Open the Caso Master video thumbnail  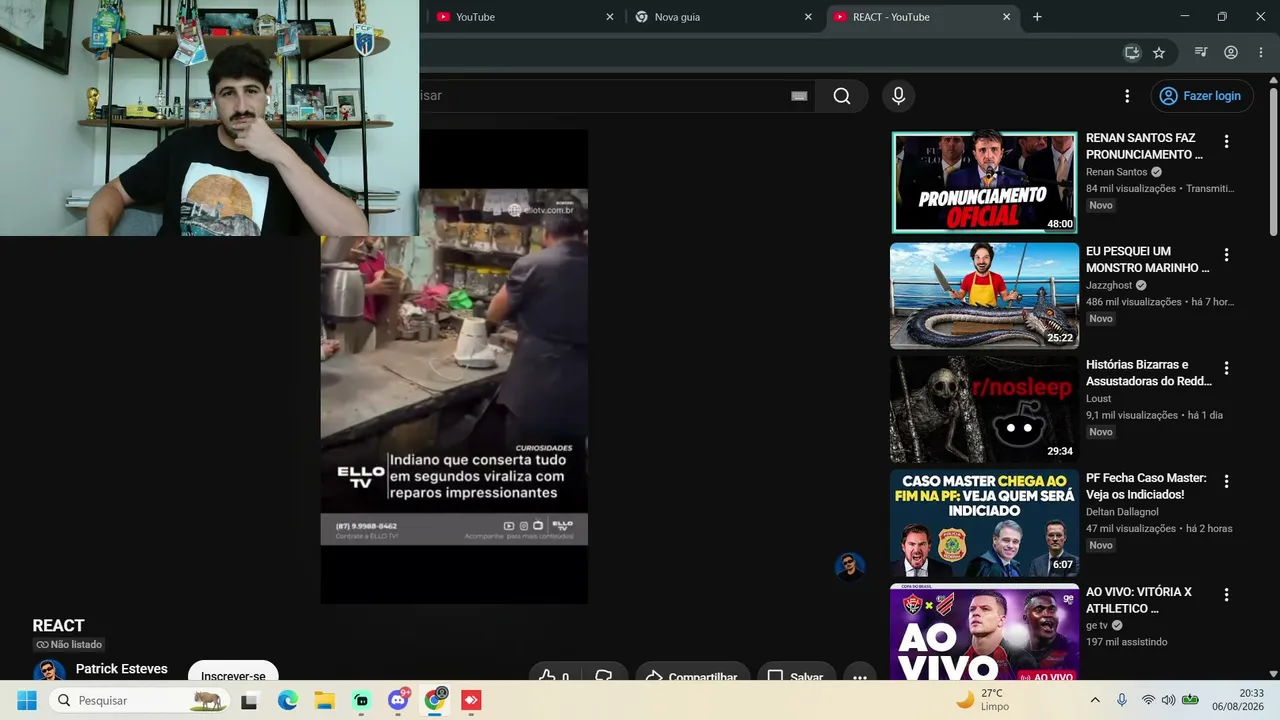[x=985, y=523]
